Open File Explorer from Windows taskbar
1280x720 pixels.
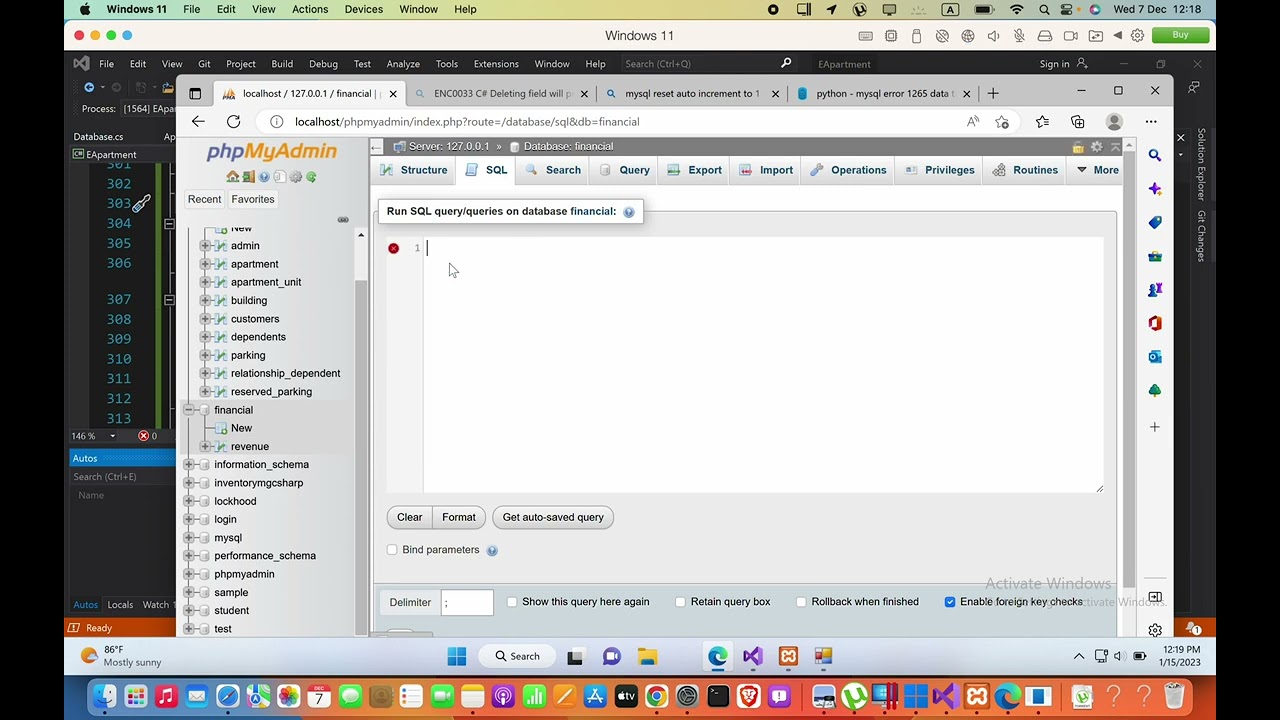click(x=647, y=657)
